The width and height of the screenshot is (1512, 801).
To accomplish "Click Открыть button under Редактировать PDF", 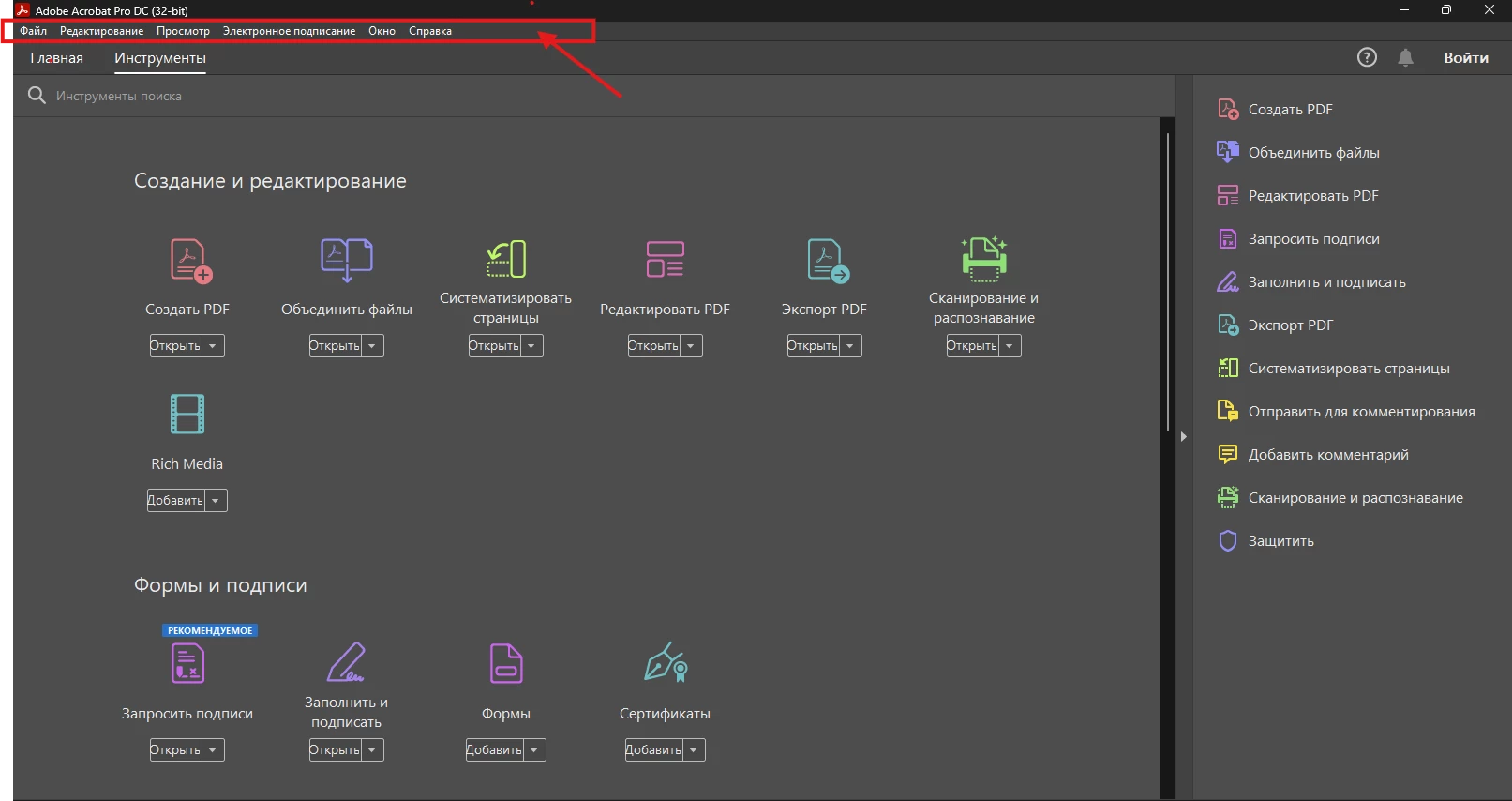I will [654, 346].
